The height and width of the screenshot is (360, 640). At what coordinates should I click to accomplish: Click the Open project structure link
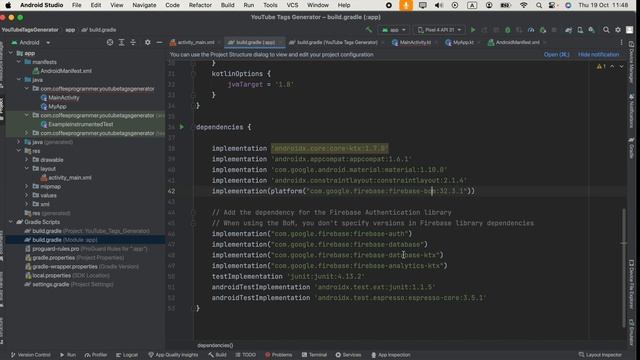coord(556,54)
